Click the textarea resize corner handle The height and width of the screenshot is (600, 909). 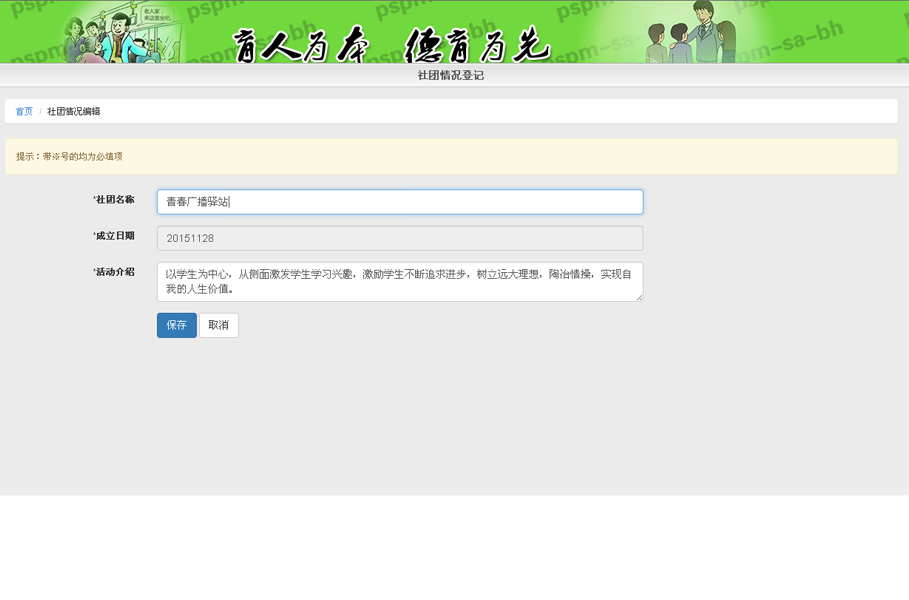[639, 297]
